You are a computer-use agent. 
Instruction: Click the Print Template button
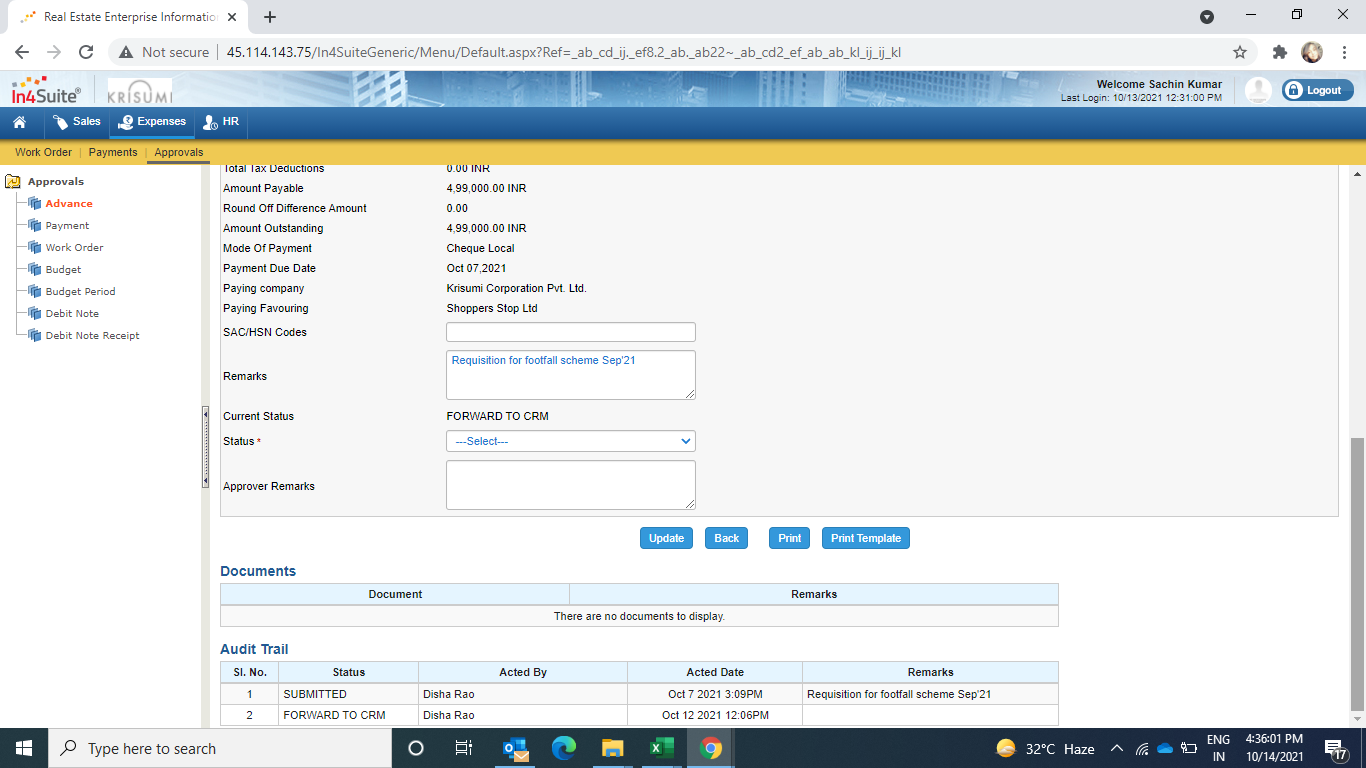(865, 538)
